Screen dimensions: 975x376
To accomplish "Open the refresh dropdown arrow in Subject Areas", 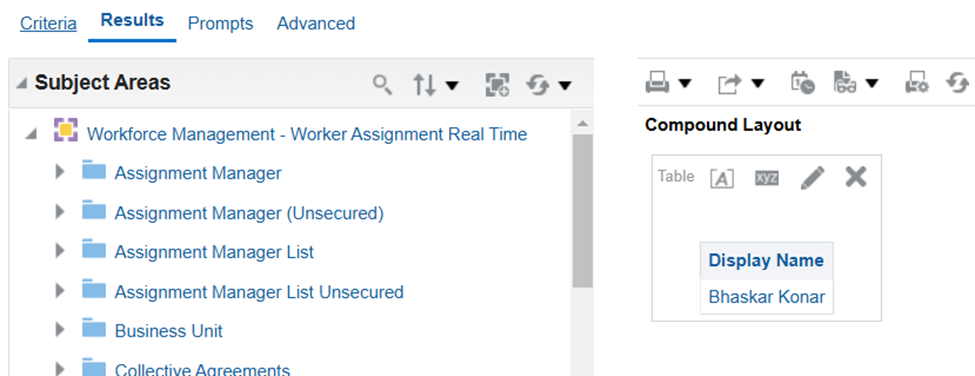I will (x=565, y=85).
